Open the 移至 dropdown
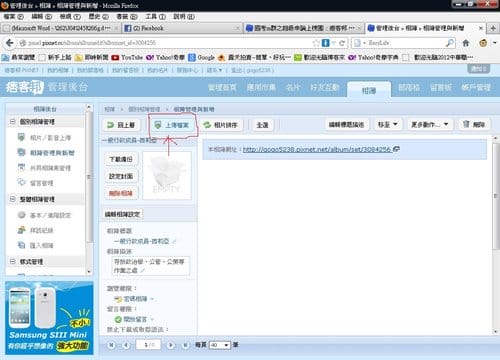500x360 pixels. tap(387, 125)
